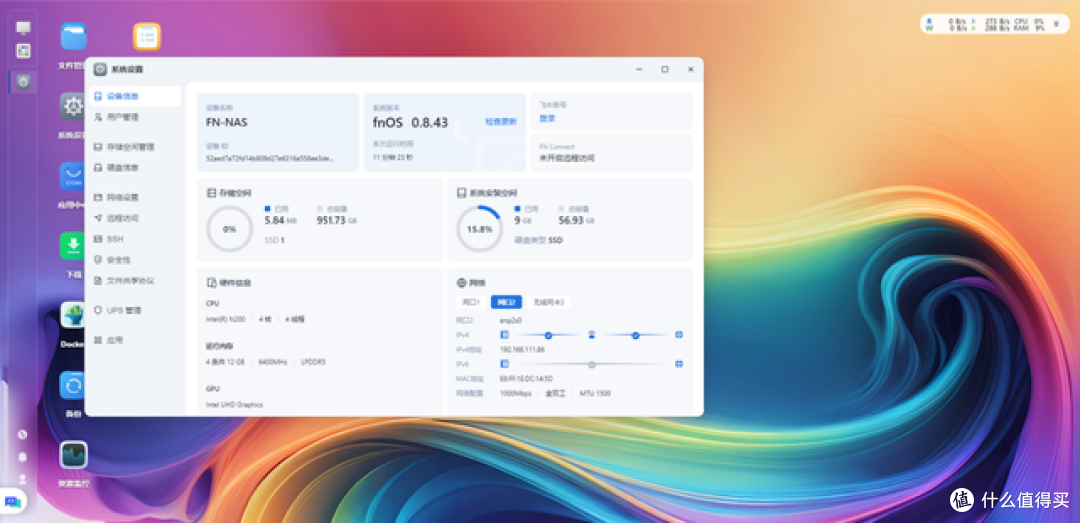The height and width of the screenshot is (523, 1080).
Task: Open the blue chat feedback icon
Action: coord(13,502)
